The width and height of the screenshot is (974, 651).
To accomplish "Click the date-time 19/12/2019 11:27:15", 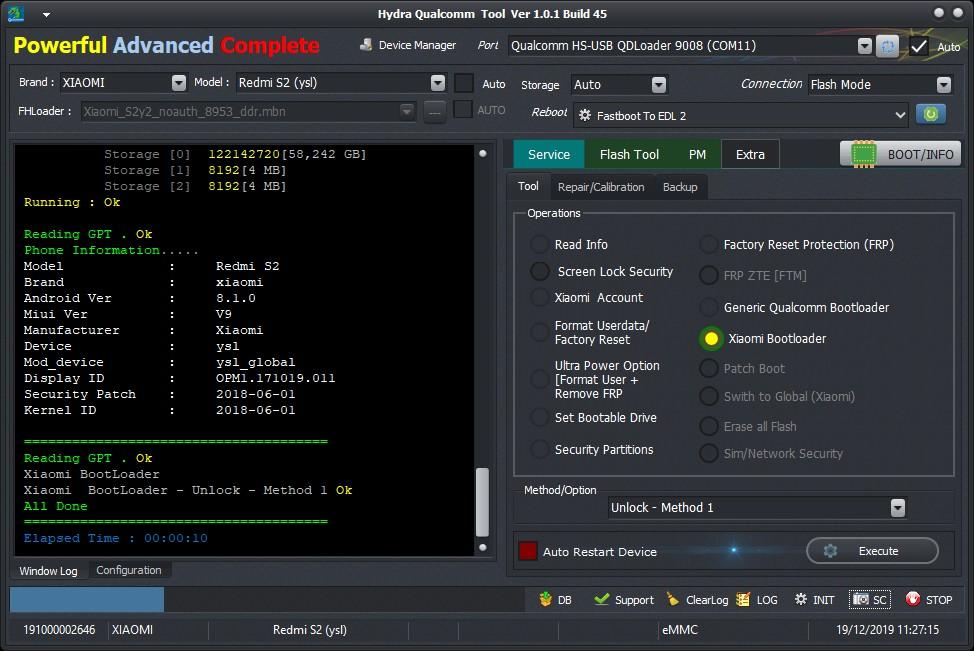I will pyautogui.click(x=887, y=629).
